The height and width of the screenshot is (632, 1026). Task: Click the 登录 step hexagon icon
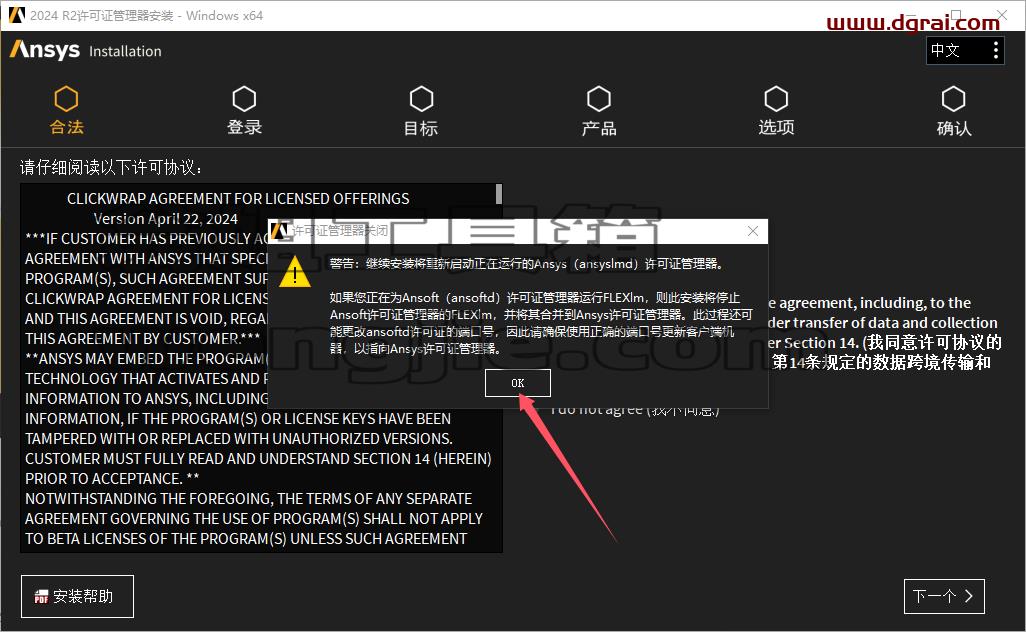[x=244, y=99]
